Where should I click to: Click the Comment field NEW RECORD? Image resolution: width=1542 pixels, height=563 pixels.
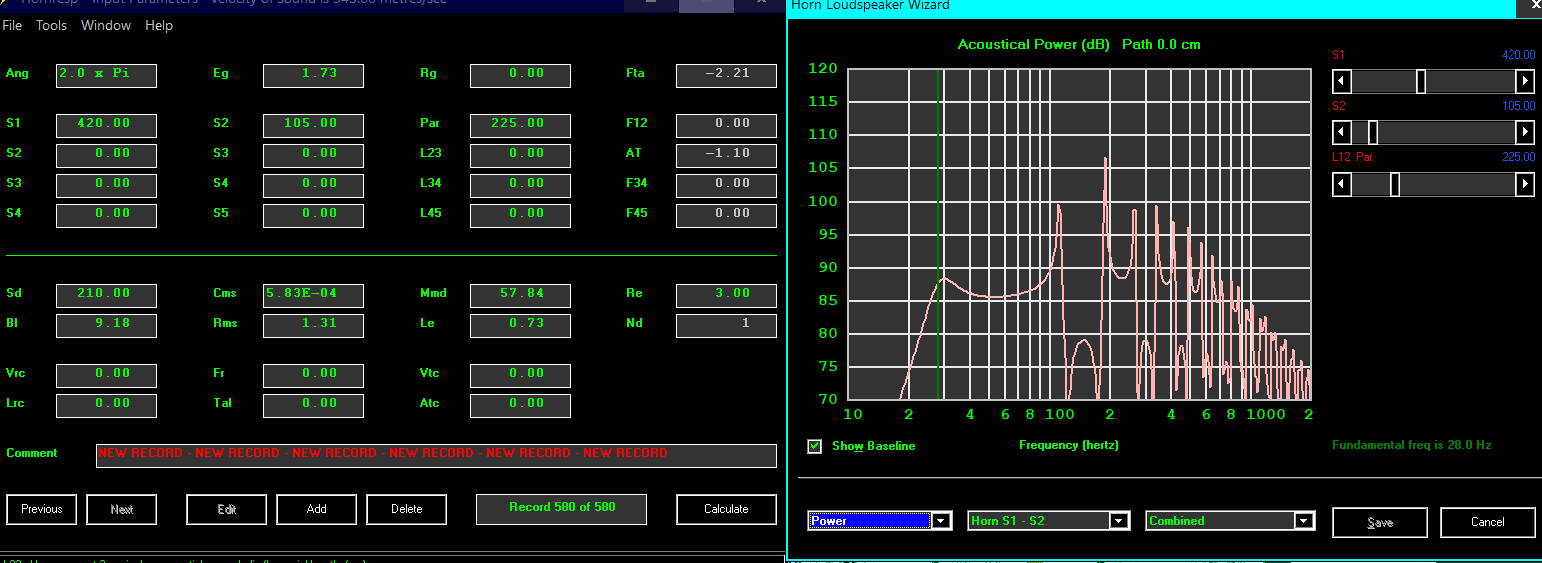point(436,455)
